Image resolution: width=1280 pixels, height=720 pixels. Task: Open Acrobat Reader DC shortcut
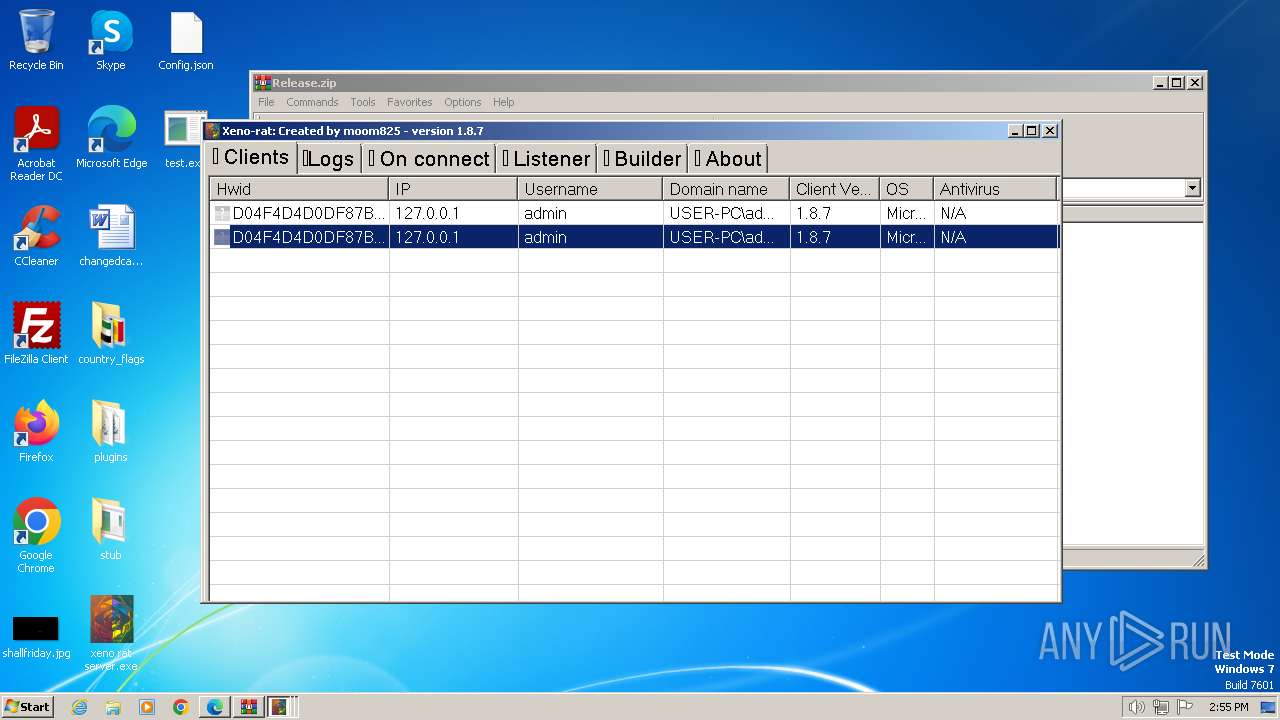[x=36, y=143]
